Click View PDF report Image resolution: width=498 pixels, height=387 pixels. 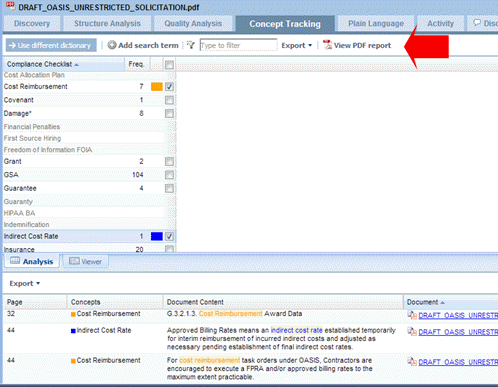357,45
